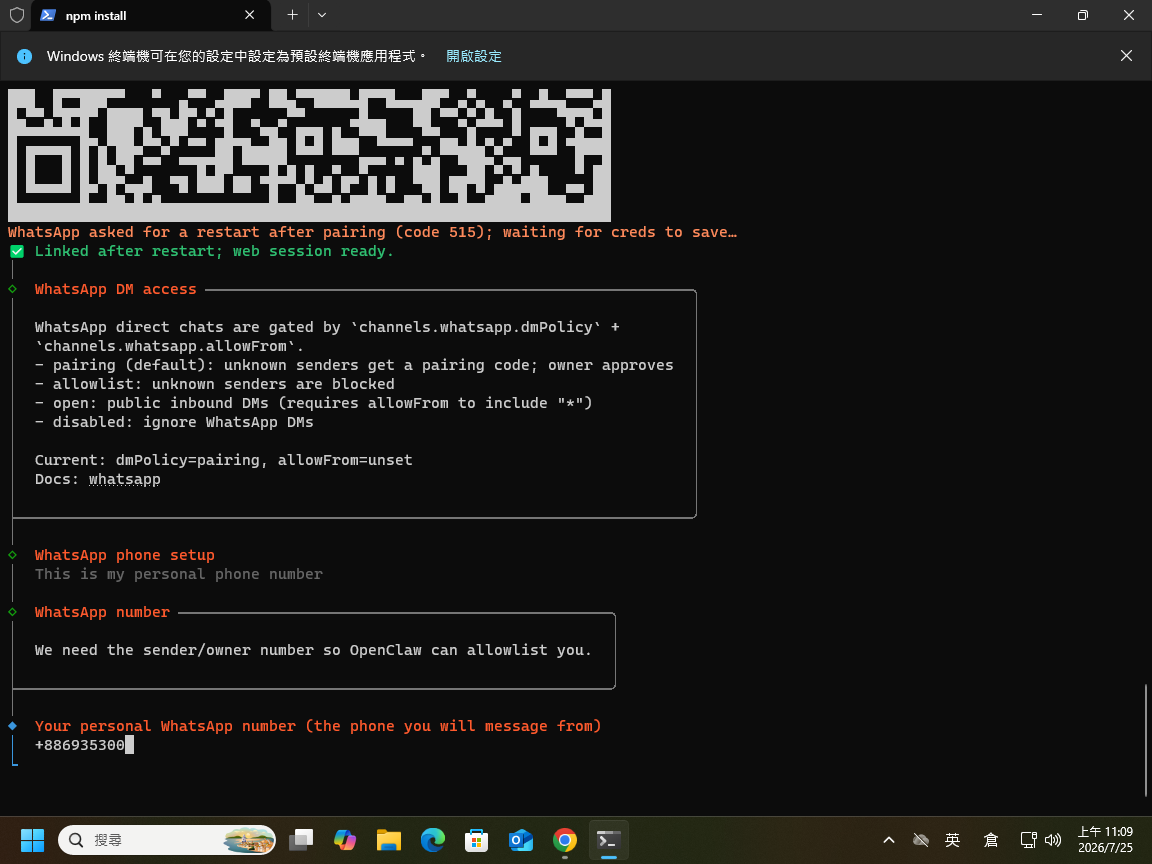Click the shield icon in title bar
Image resolution: width=1152 pixels, height=864 pixels.
[x=16, y=15]
